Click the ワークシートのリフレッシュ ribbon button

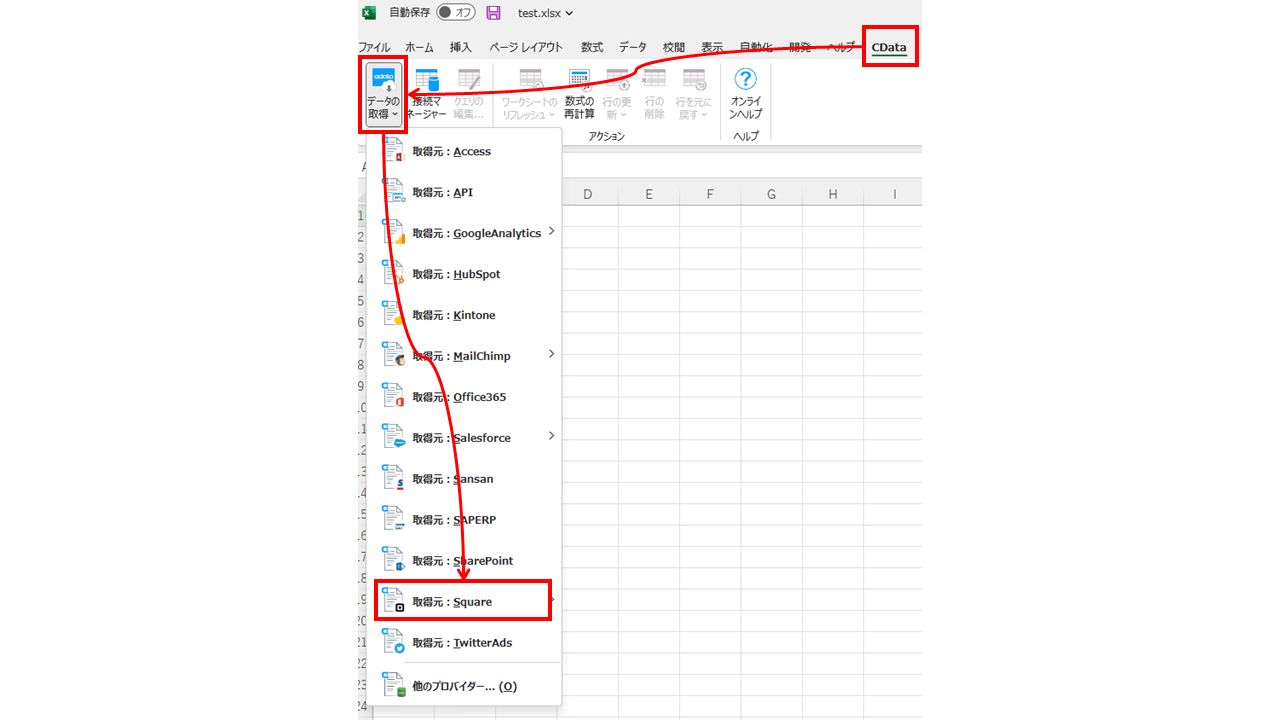tap(530, 95)
